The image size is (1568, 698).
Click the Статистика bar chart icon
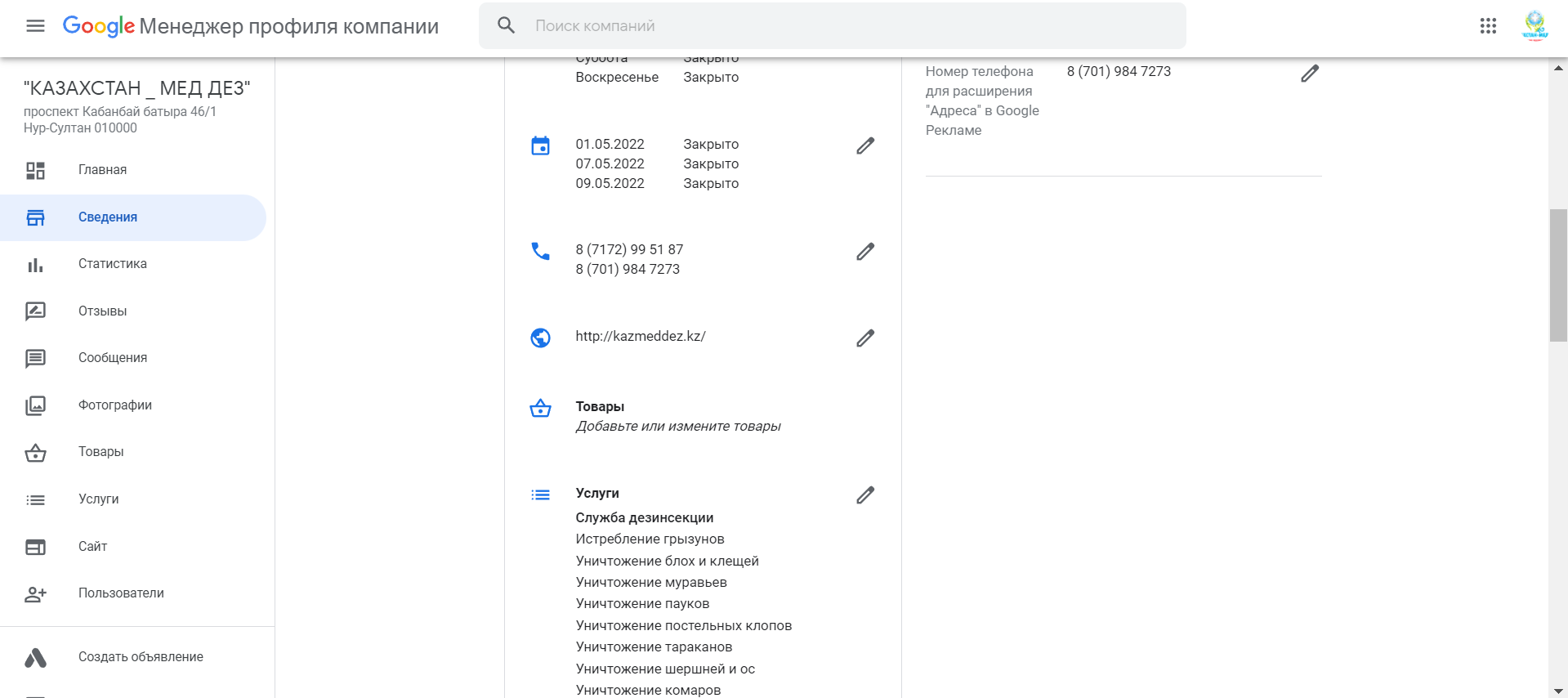coord(35,265)
